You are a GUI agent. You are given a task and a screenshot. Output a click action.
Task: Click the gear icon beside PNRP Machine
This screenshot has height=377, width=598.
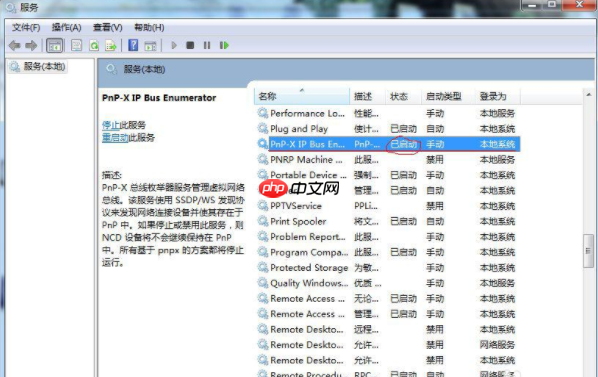tap(263, 159)
